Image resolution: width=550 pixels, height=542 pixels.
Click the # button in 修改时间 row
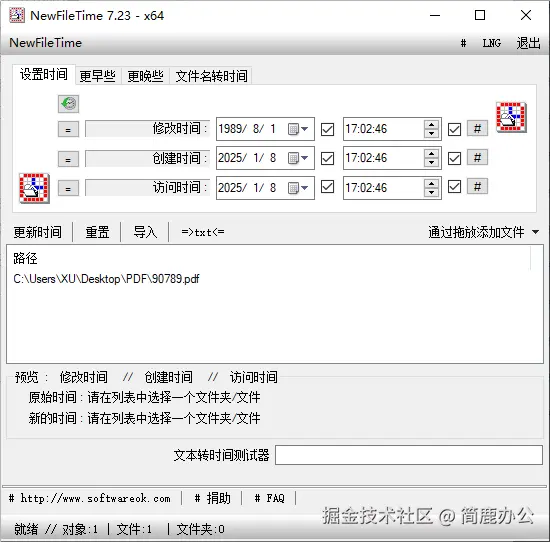(477, 129)
